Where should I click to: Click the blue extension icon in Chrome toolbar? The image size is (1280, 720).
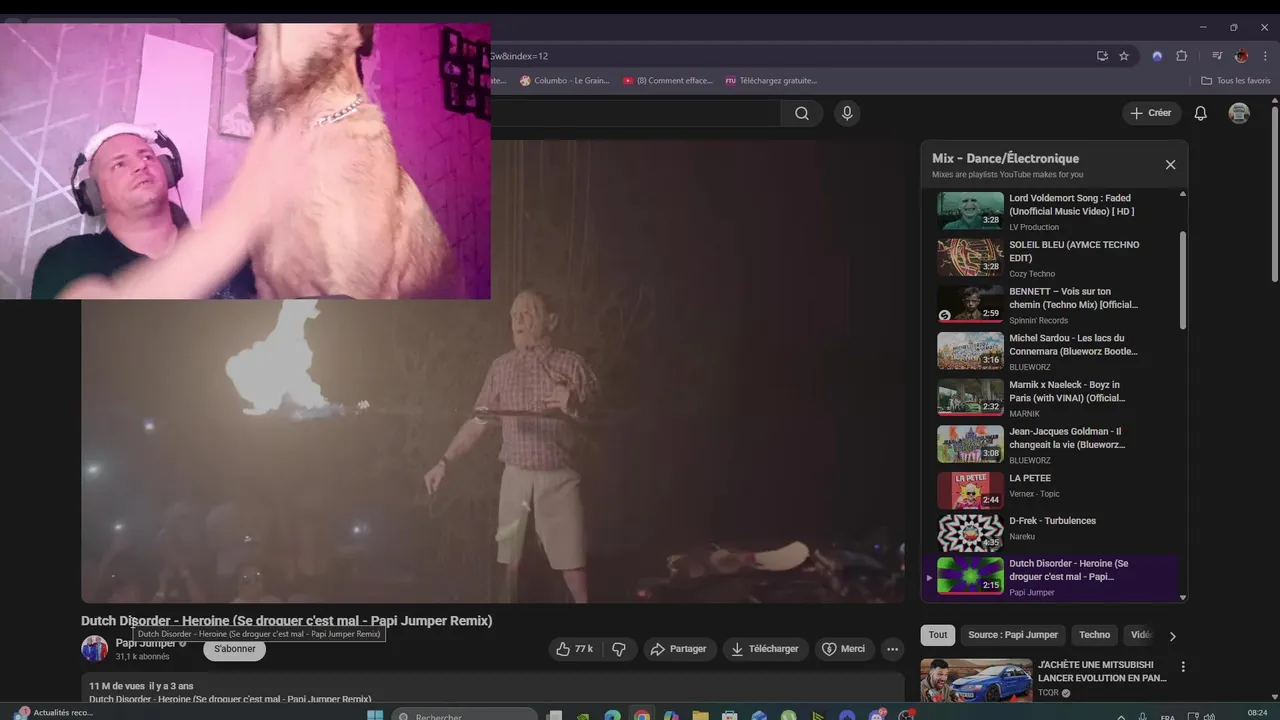[x=1157, y=56]
